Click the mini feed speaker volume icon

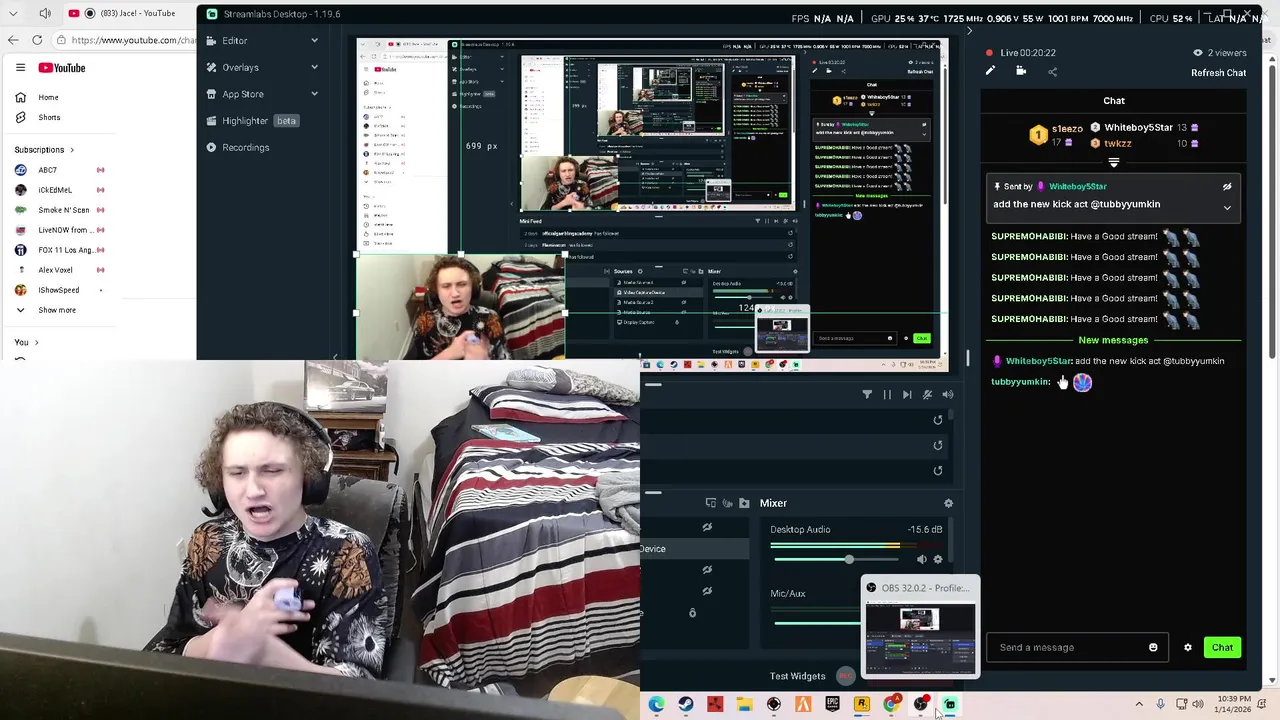point(948,395)
